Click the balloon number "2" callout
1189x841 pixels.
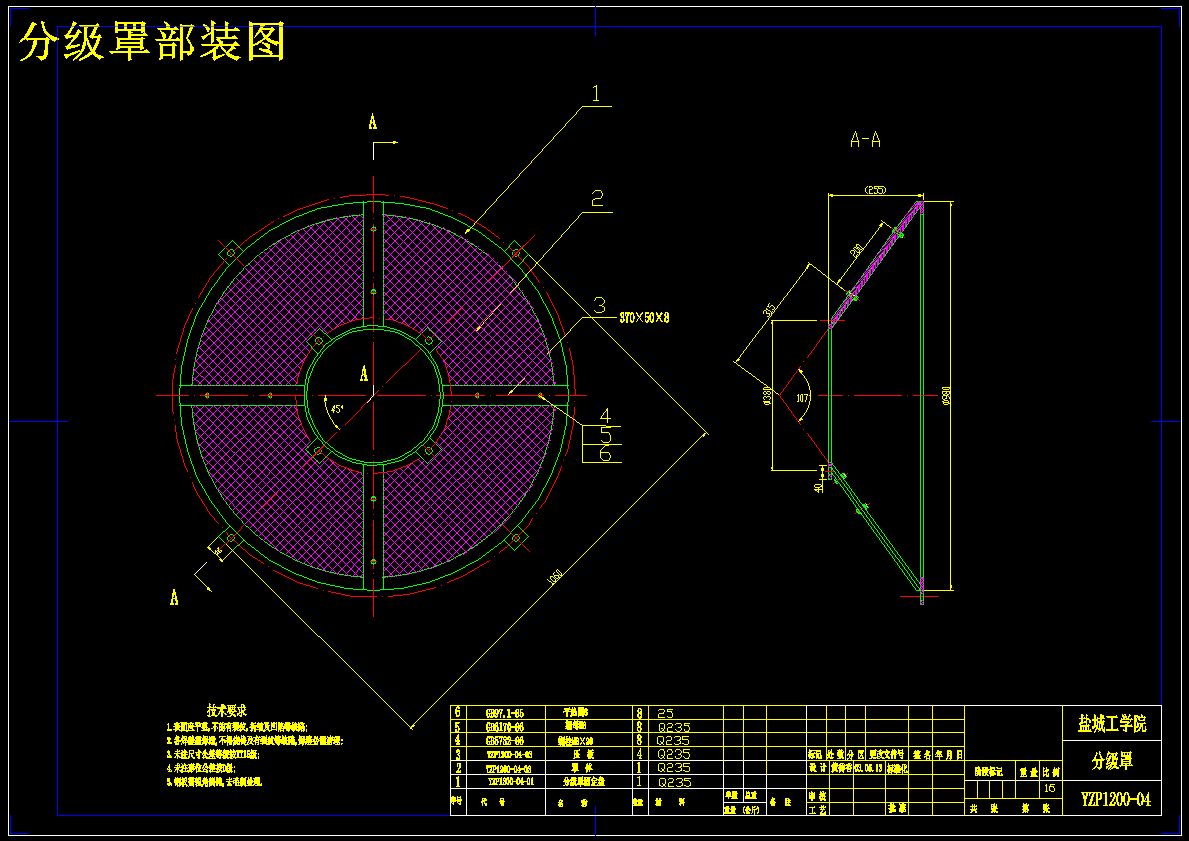coord(598,199)
